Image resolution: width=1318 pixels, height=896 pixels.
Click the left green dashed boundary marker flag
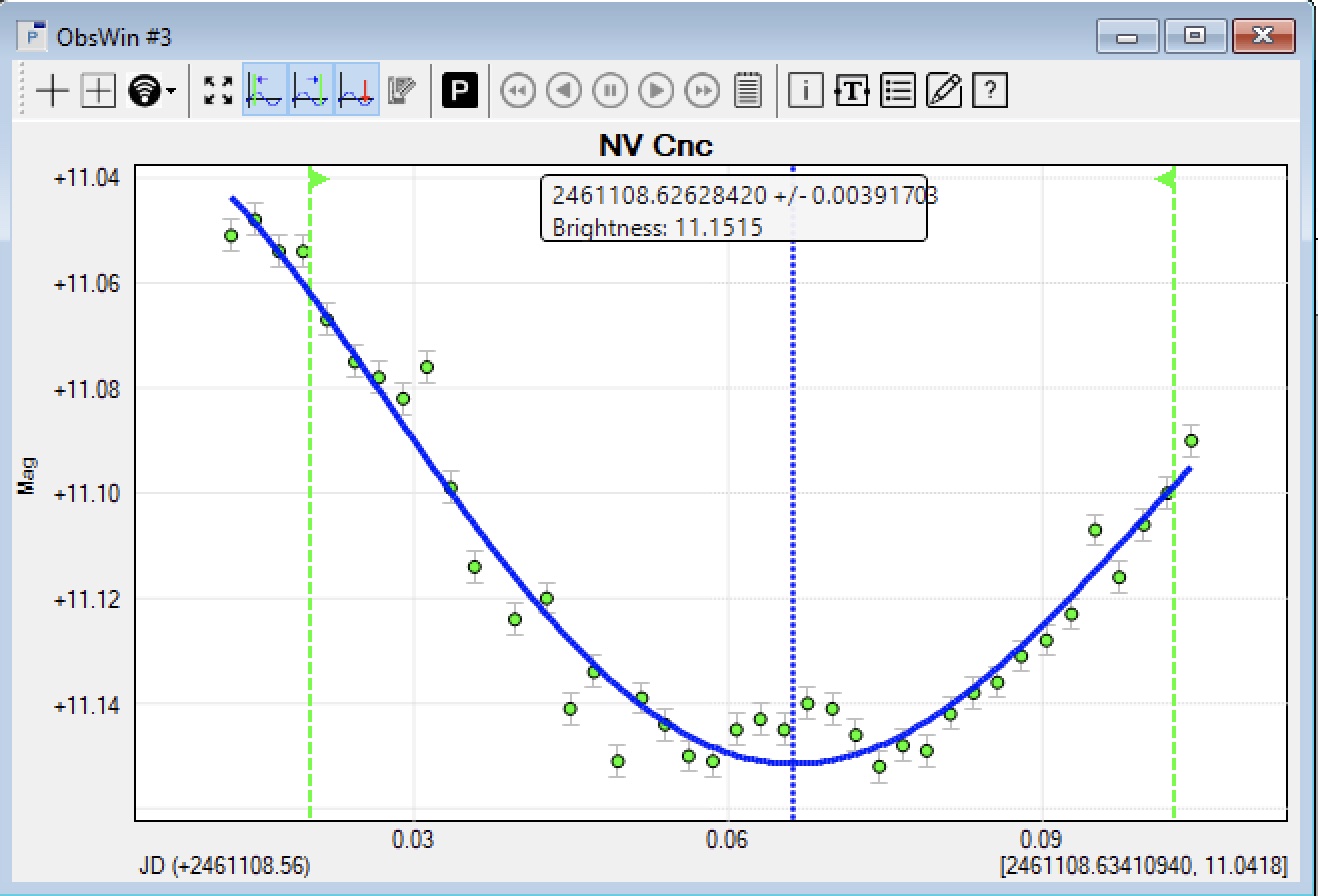point(317,179)
